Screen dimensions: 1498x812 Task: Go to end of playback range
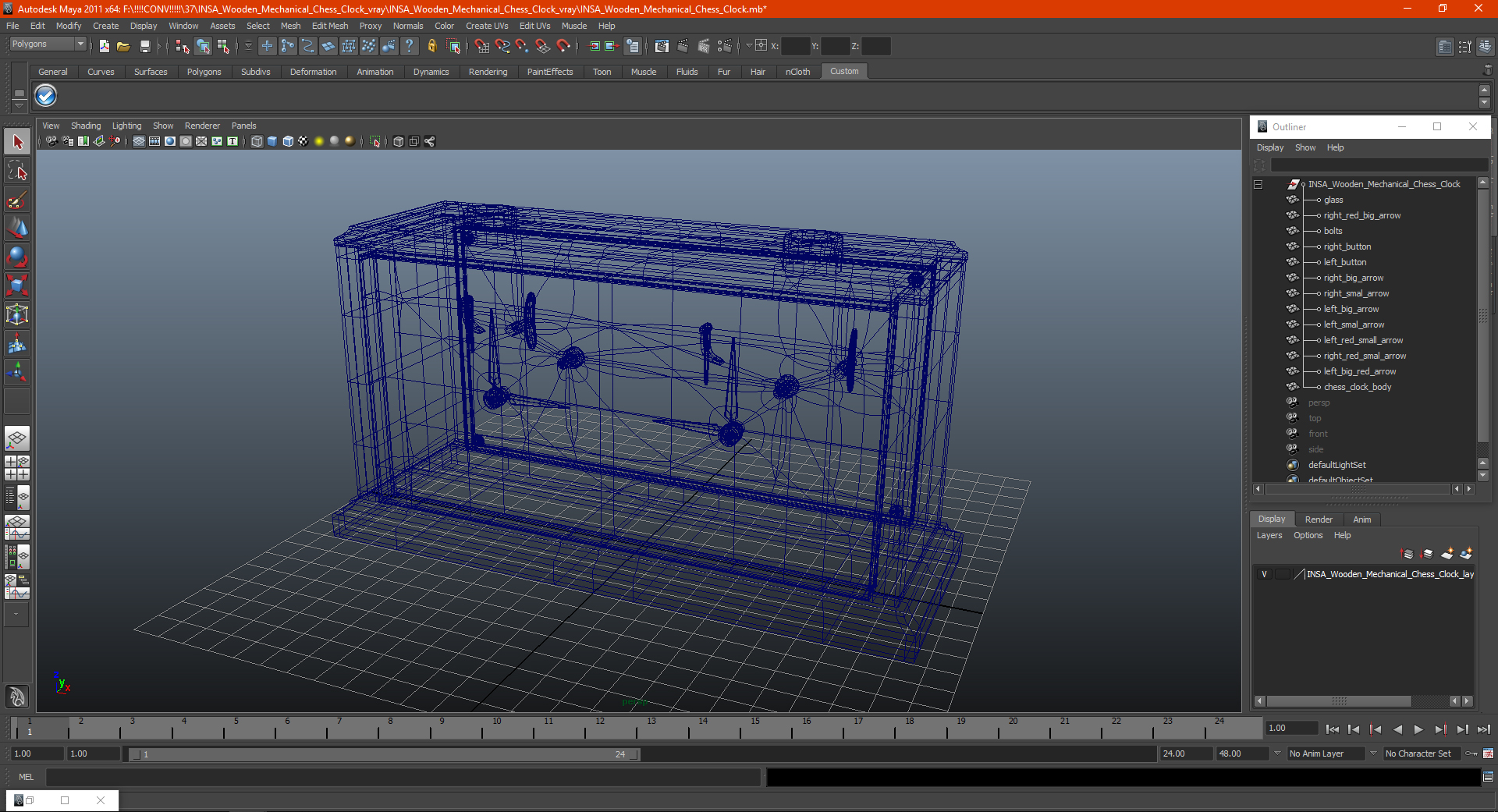pos(1483,729)
